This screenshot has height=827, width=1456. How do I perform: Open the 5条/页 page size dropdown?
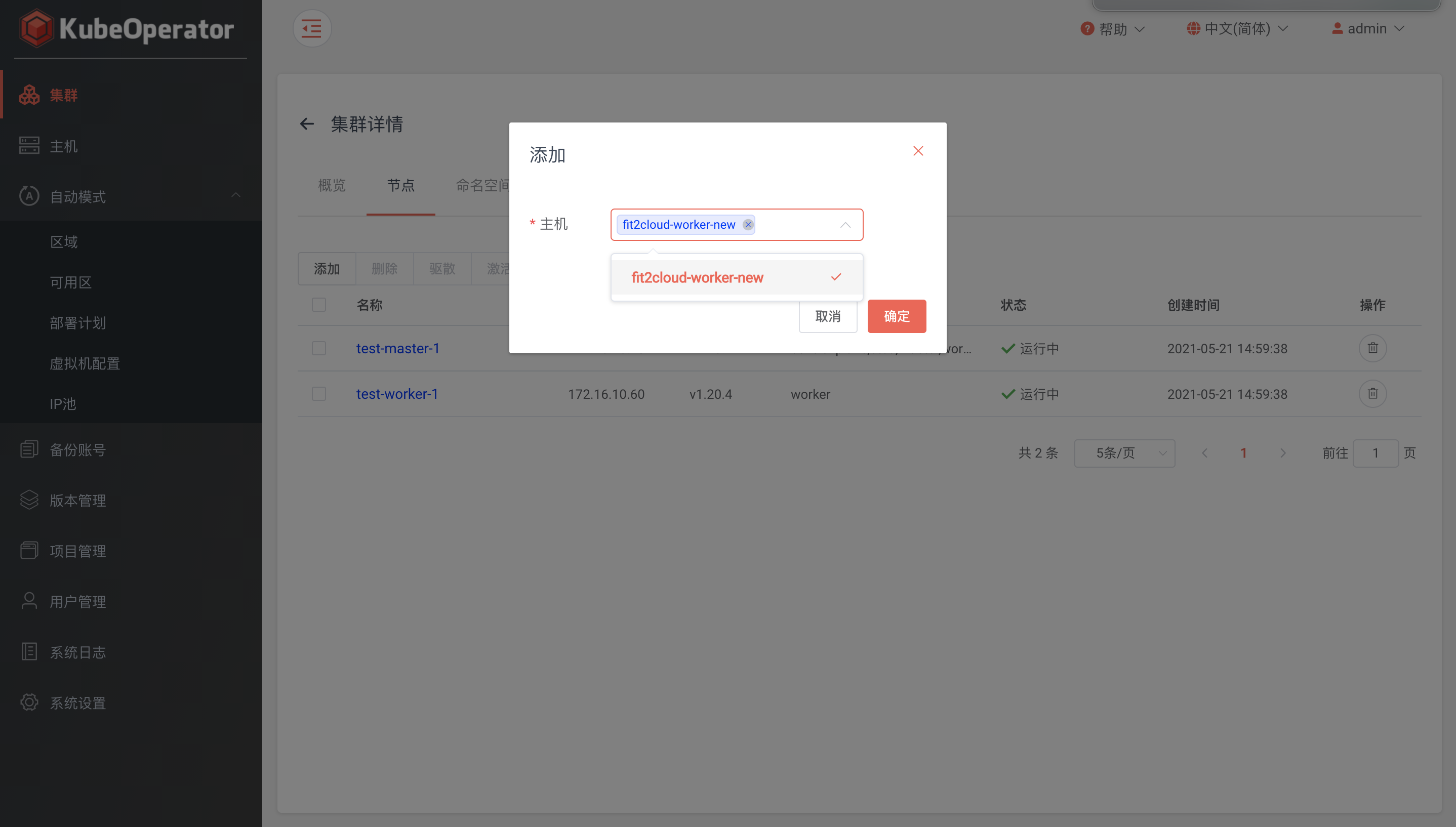click(x=1124, y=452)
